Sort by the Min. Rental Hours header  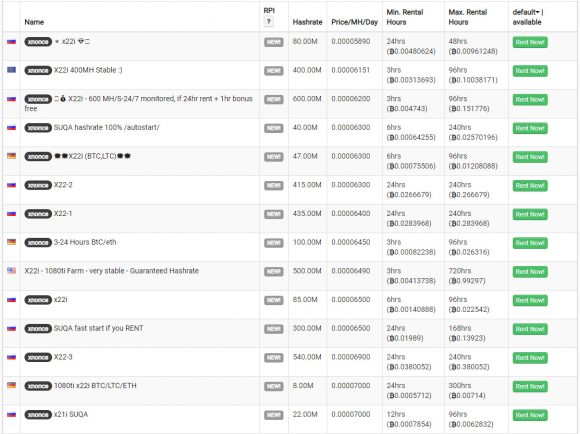(x=405, y=17)
